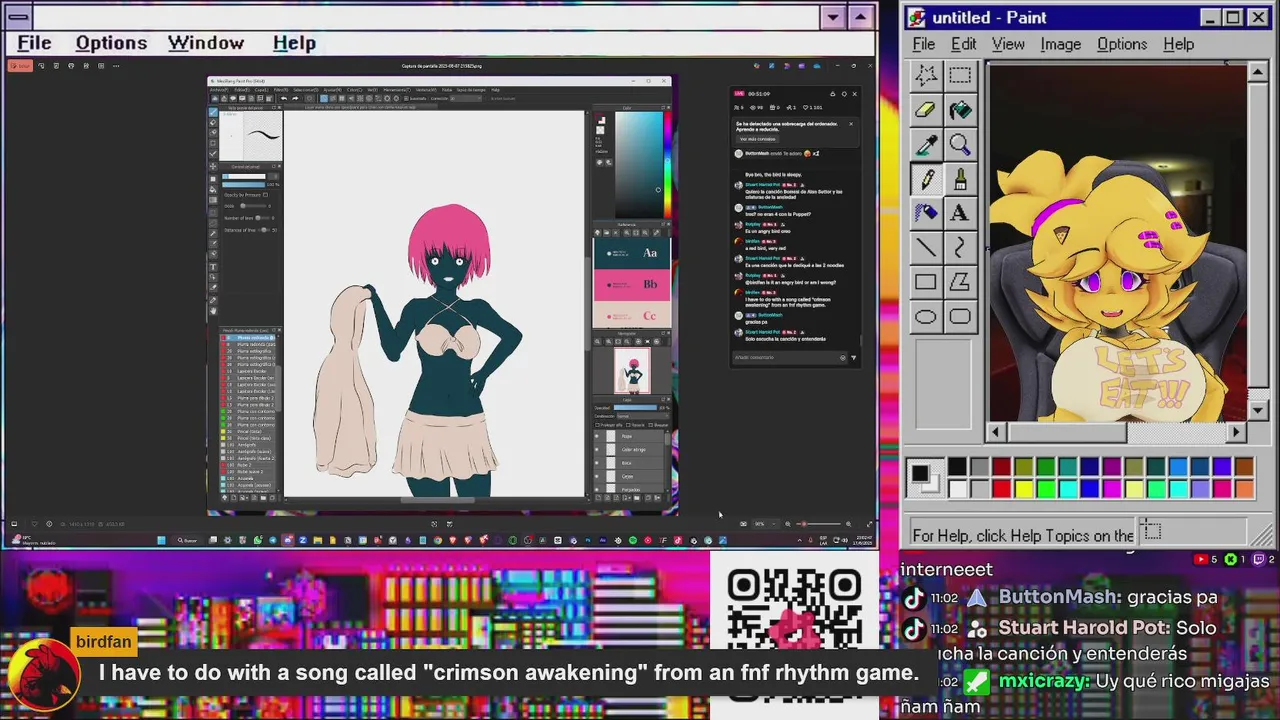Screen dimensions: 1280x720
Task: Select the Free-Form Select tool in Paint
Action: (926, 75)
